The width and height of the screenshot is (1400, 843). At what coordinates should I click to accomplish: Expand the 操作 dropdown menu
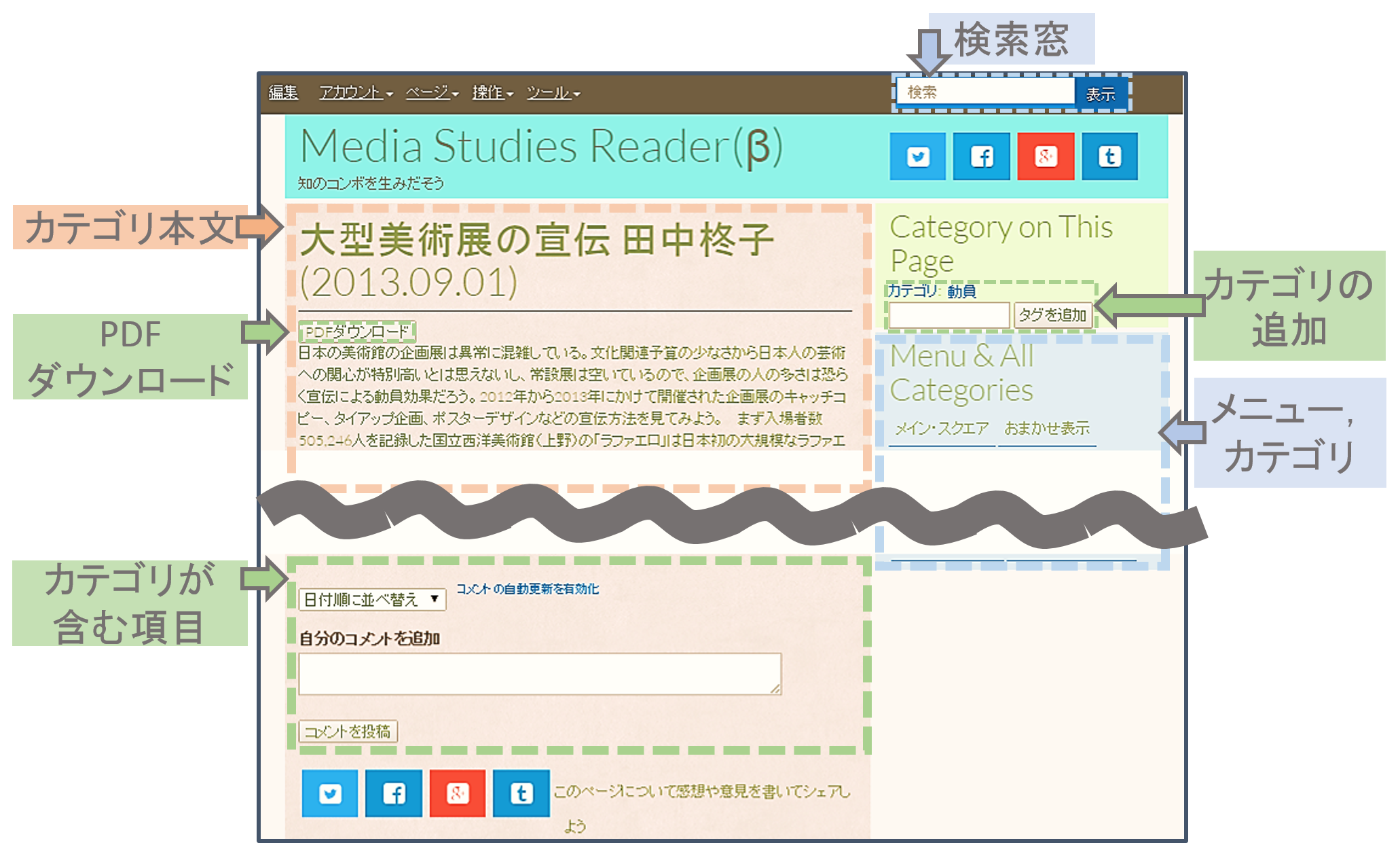coord(492,92)
